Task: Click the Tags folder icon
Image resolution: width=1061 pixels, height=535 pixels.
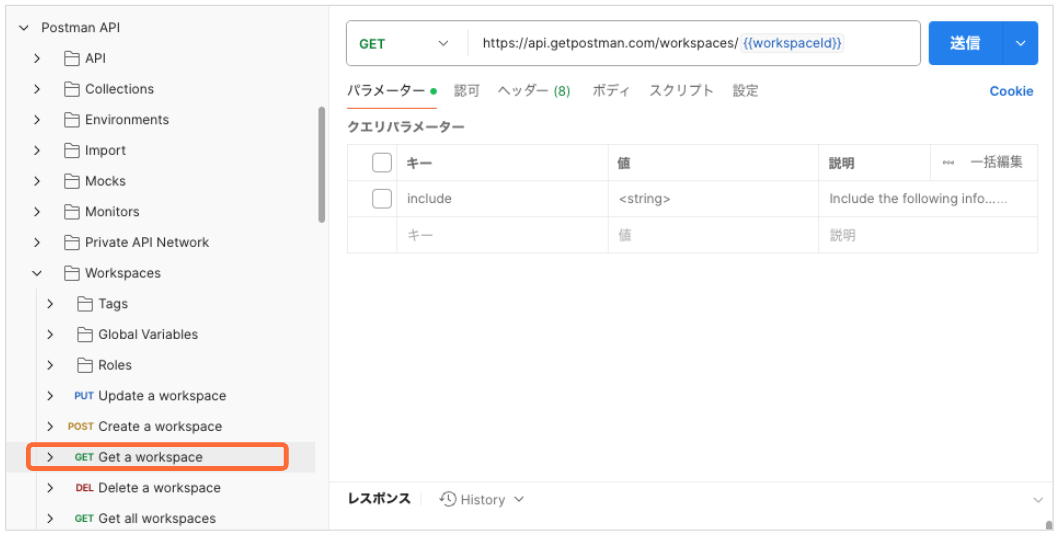Action: pyautogui.click(x=85, y=304)
